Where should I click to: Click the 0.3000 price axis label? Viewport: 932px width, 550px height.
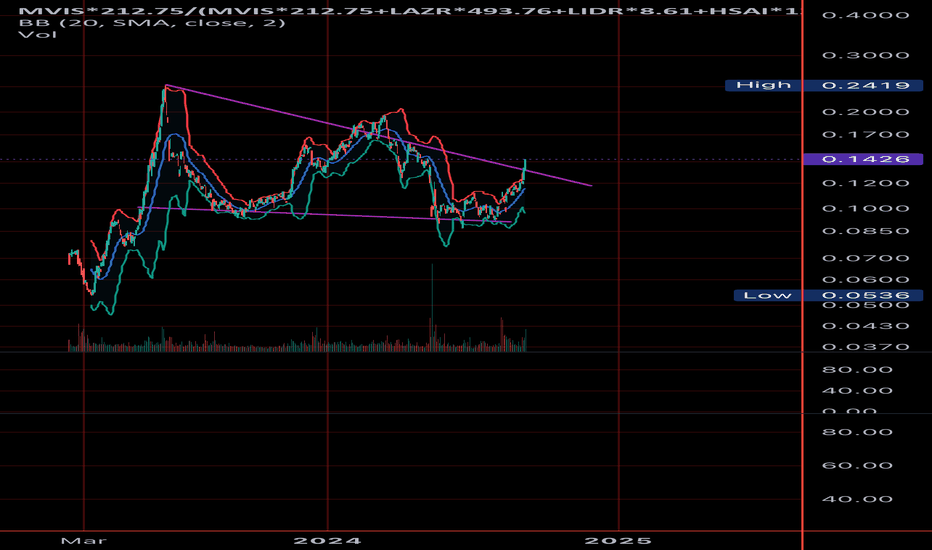coord(865,55)
